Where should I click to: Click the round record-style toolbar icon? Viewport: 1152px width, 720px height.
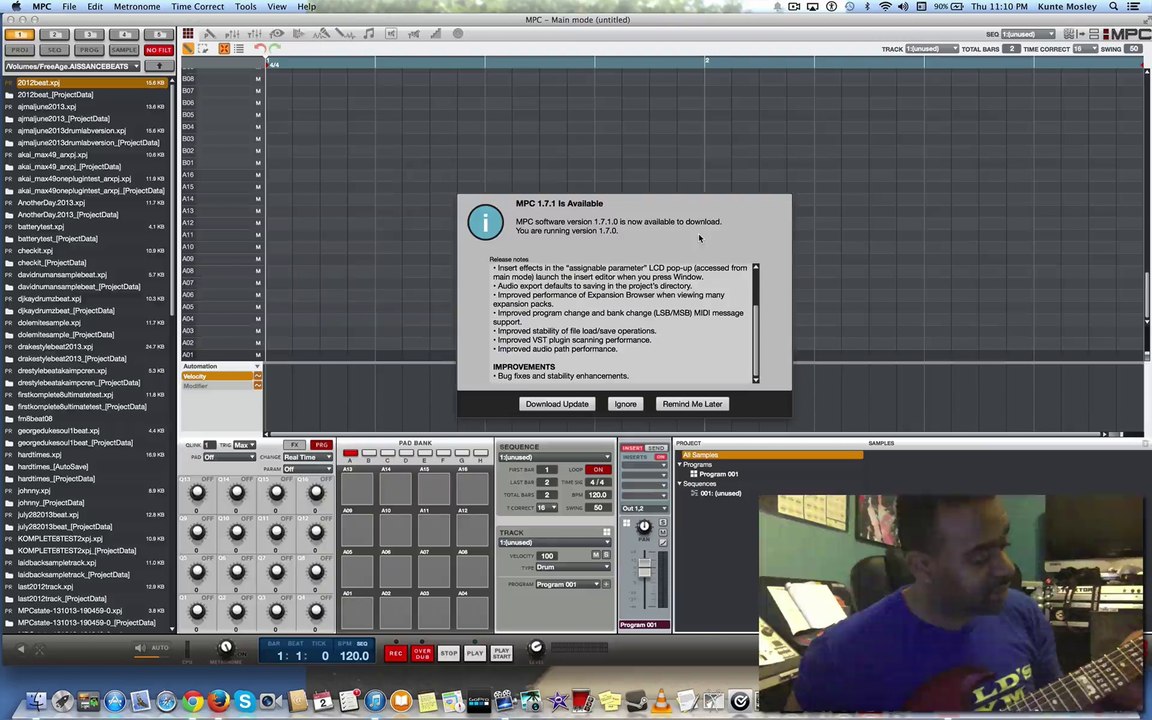pyautogui.click(x=458, y=34)
